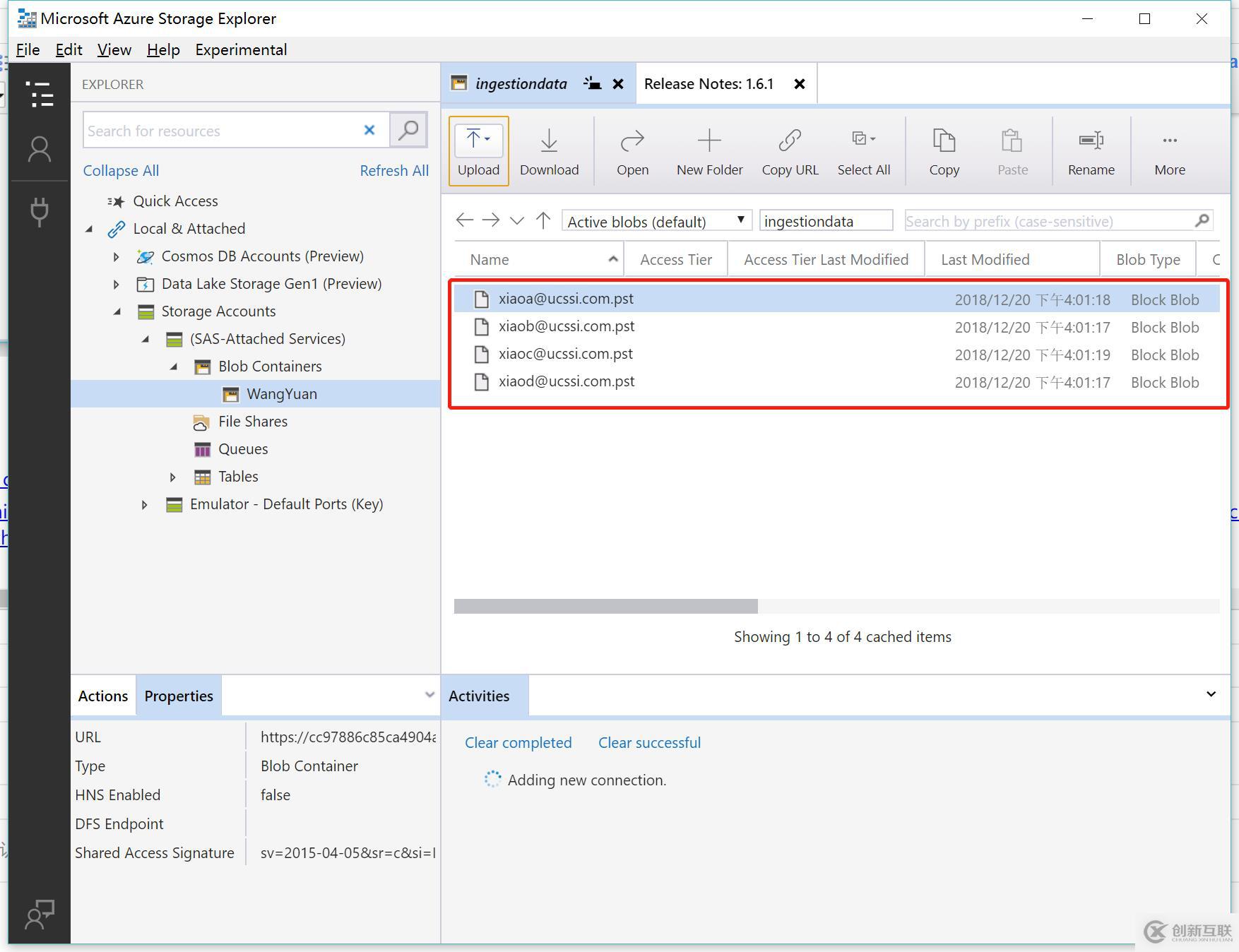Clear the resource search with X
The width and height of the screenshot is (1239, 952).
point(369,130)
